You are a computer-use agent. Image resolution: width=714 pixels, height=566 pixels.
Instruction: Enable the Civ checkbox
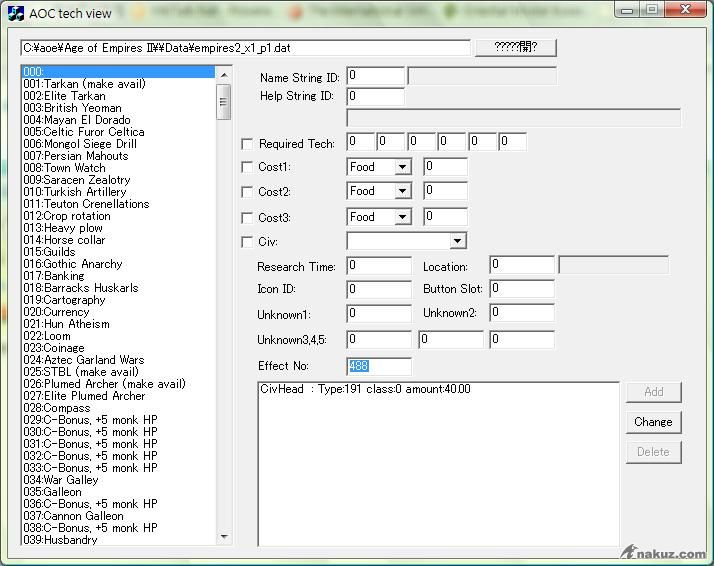[247, 242]
